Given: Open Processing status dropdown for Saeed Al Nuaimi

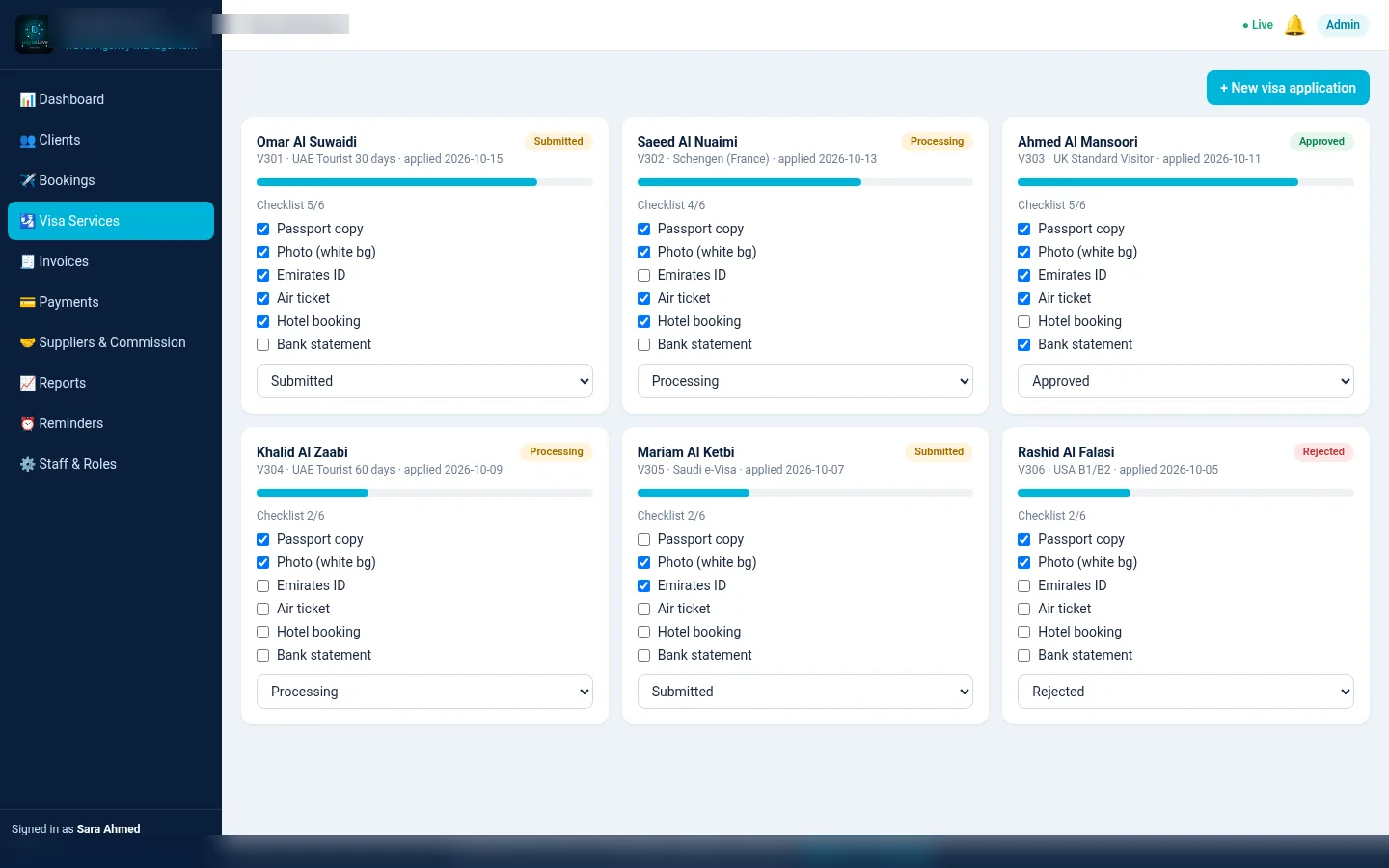Looking at the screenshot, I should pos(804,381).
